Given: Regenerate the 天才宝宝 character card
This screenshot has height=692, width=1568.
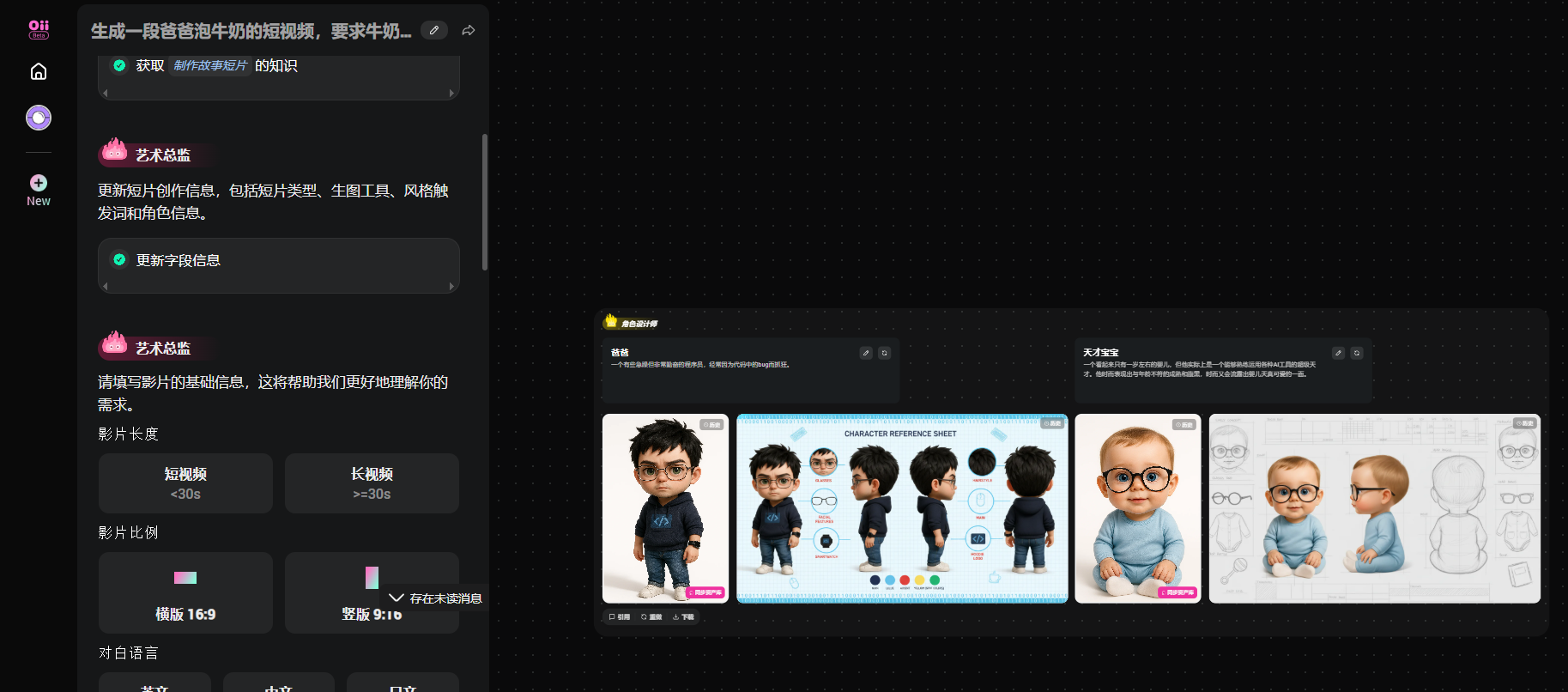Looking at the screenshot, I should [x=1356, y=353].
